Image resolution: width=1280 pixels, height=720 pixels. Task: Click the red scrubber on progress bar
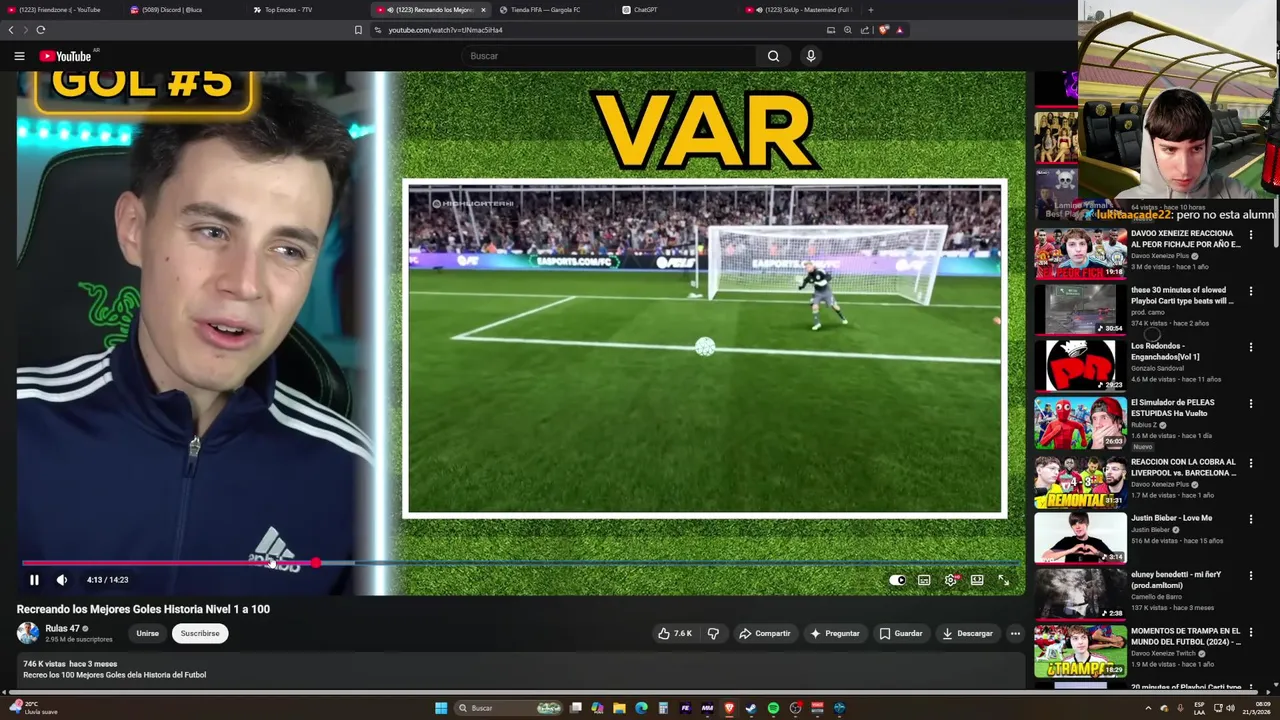pyautogui.click(x=316, y=563)
